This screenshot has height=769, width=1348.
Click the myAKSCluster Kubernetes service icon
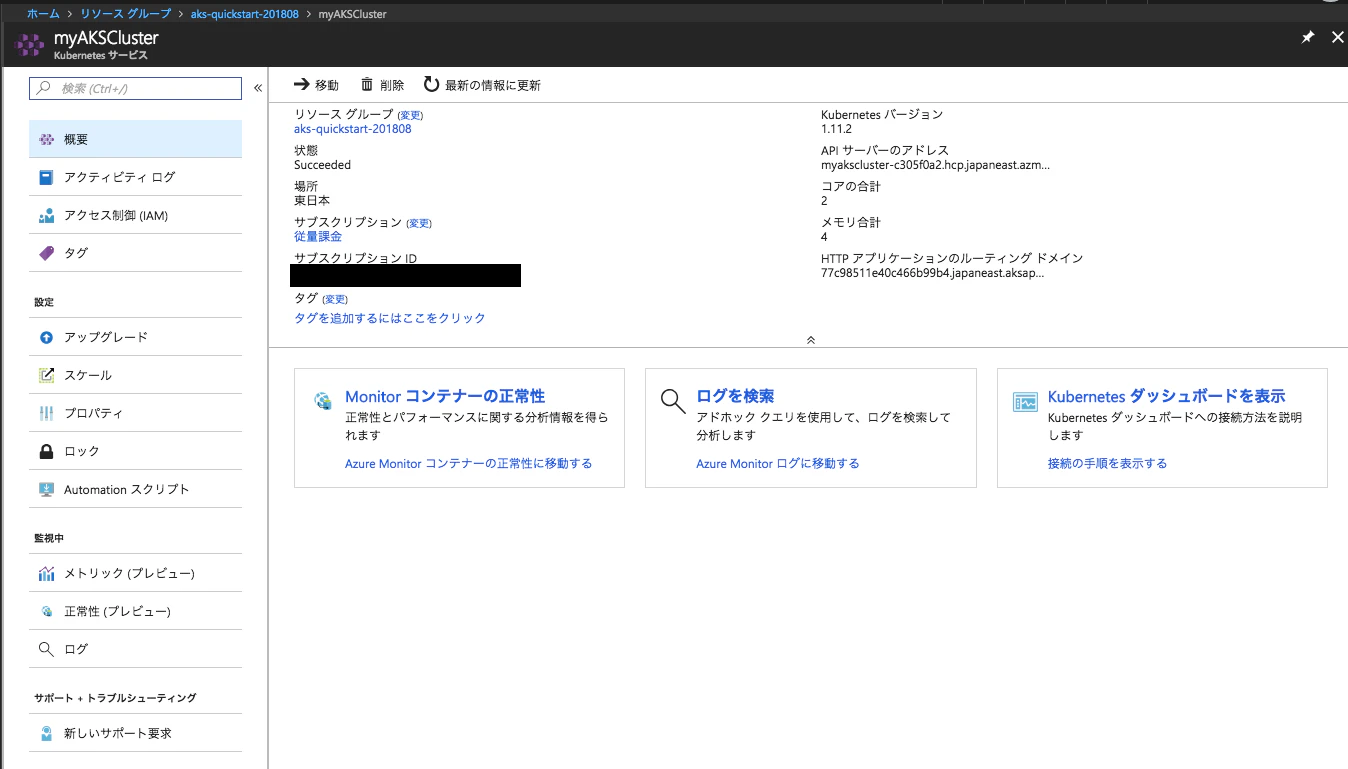click(x=31, y=46)
